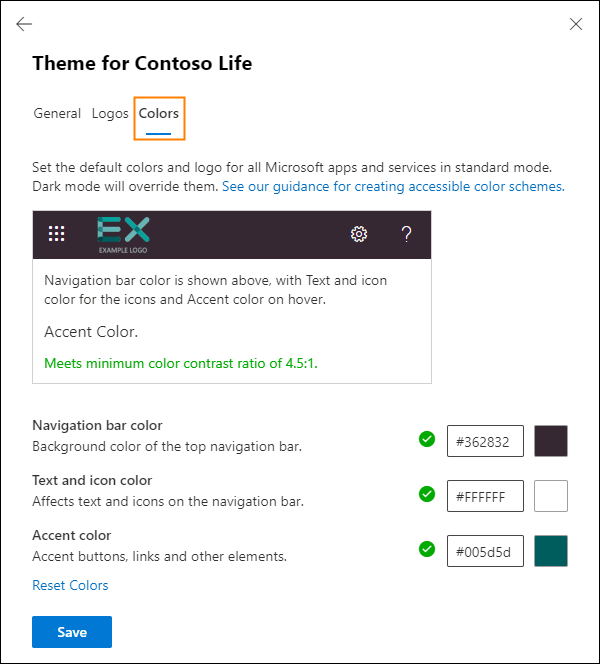Viewport: 600px width, 664px height.
Task: Click the #005d5d accent hex field
Action: pyautogui.click(x=485, y=551)
